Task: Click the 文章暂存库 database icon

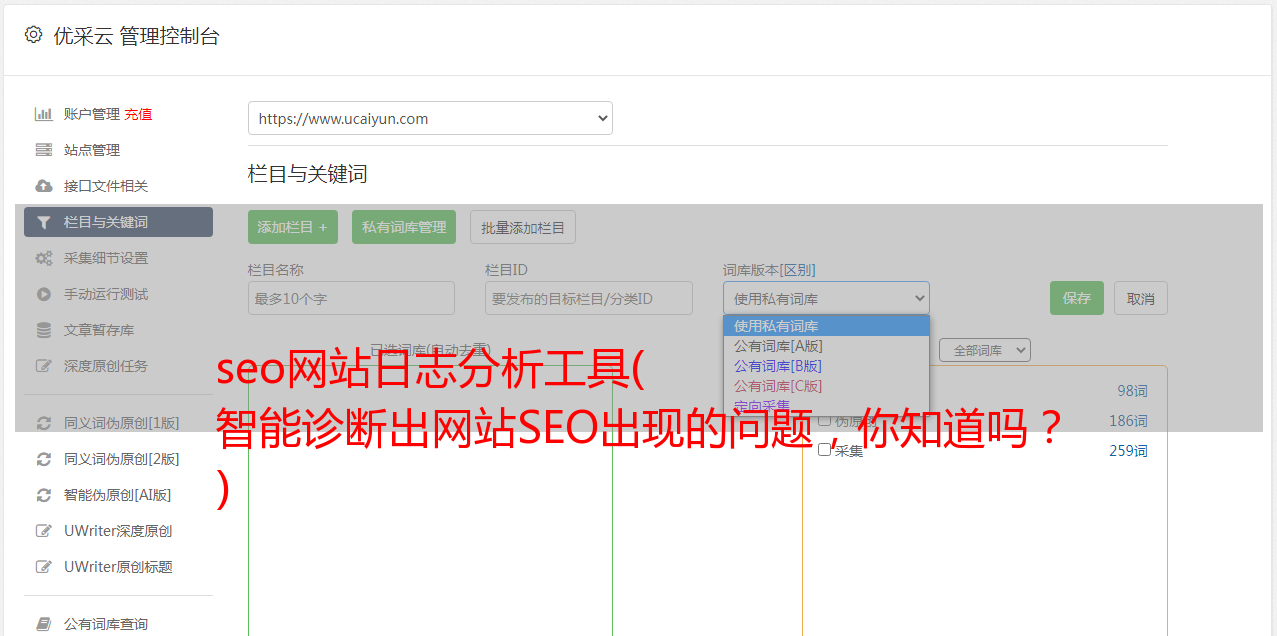Action: 44,330
